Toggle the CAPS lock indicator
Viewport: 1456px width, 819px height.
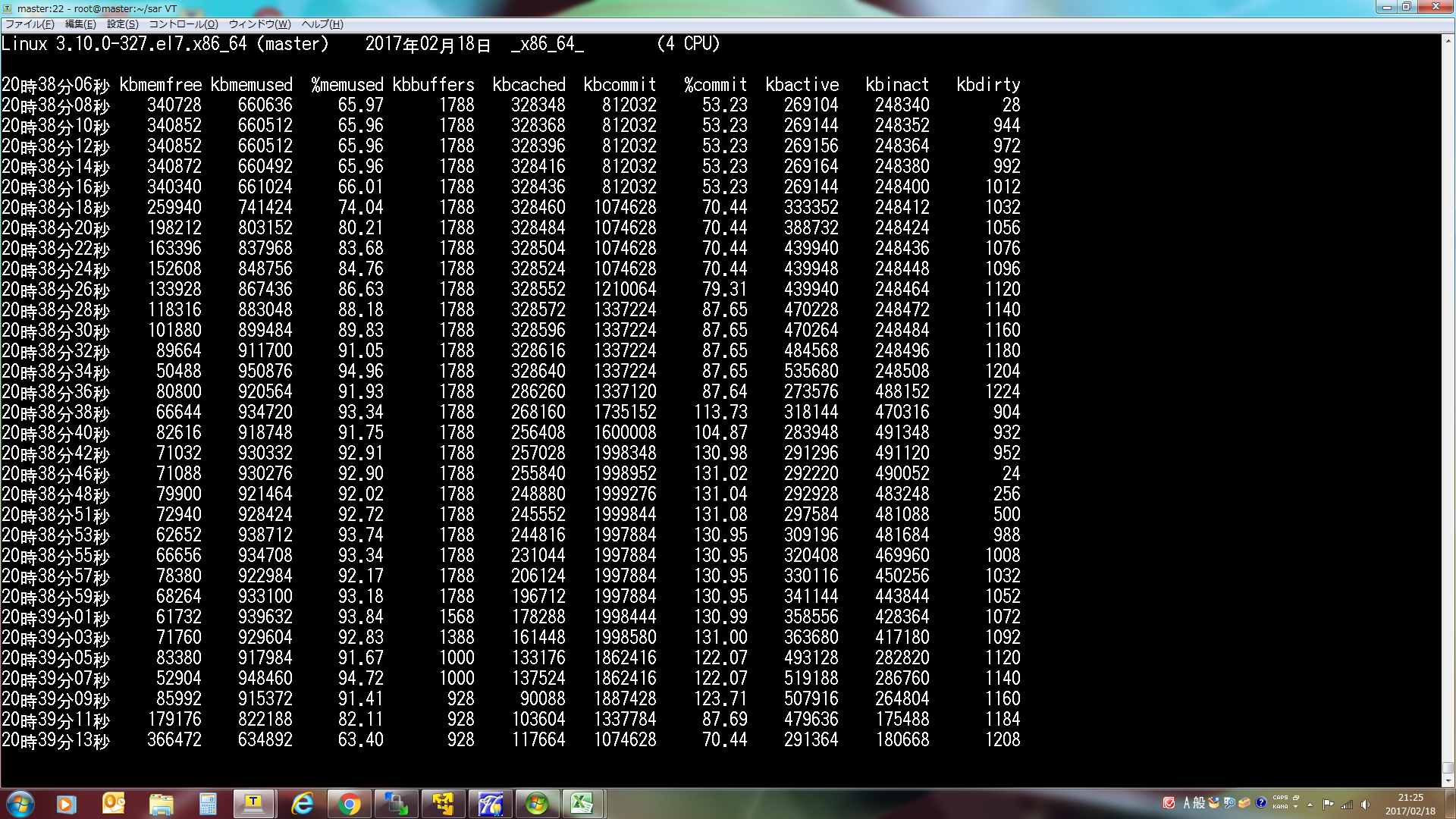point(1280,798)
